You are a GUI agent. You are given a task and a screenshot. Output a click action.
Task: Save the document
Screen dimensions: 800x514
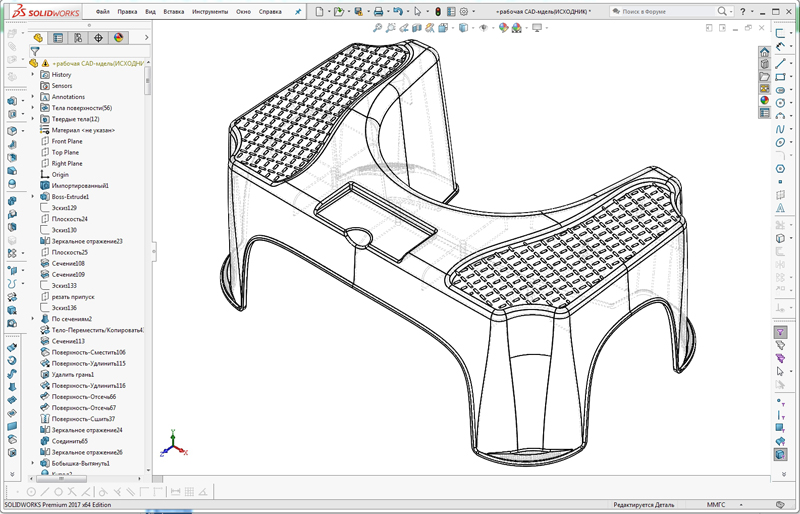click(358, 11)
